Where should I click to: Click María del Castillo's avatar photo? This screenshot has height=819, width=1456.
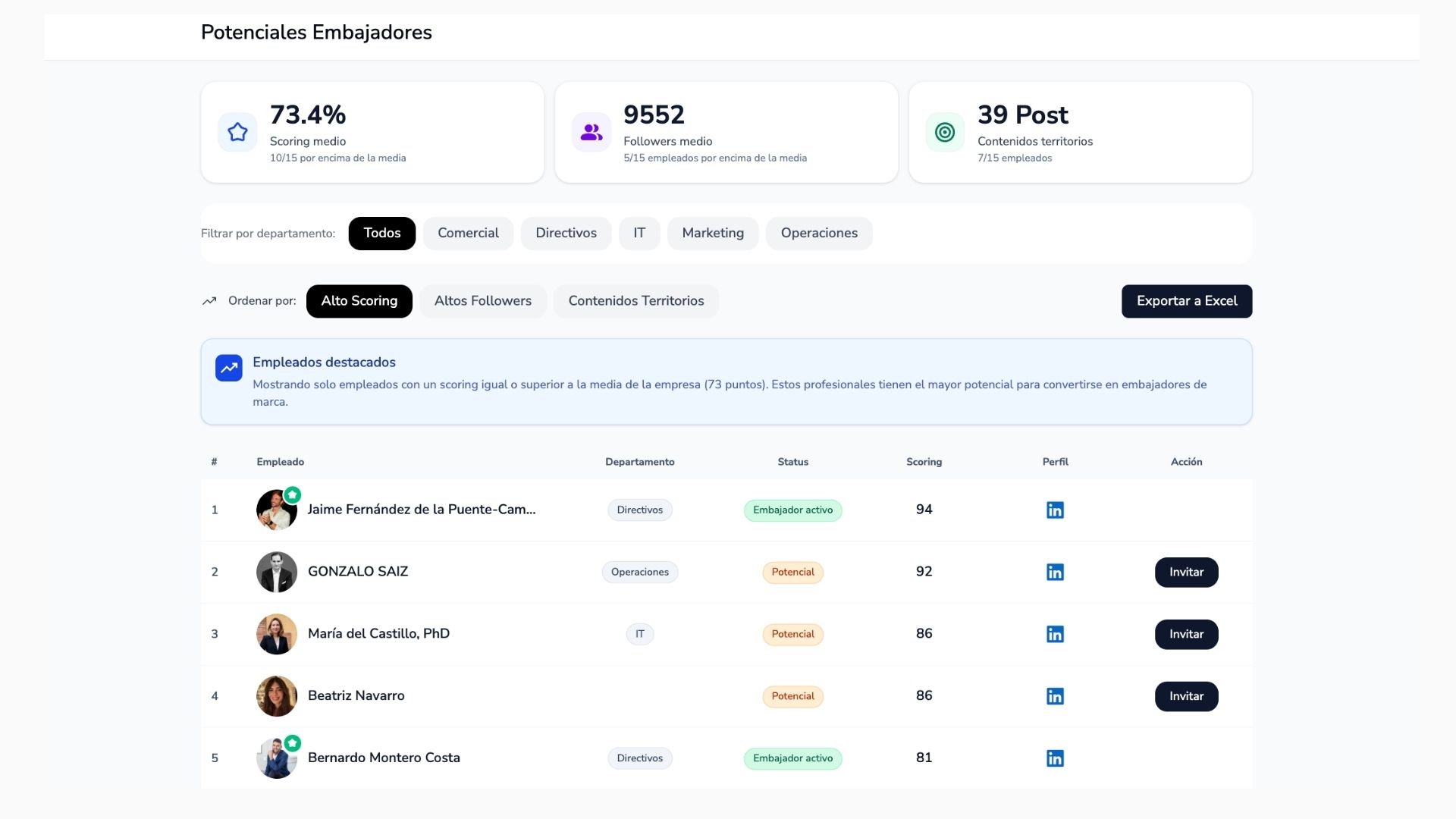coord(277,634)
